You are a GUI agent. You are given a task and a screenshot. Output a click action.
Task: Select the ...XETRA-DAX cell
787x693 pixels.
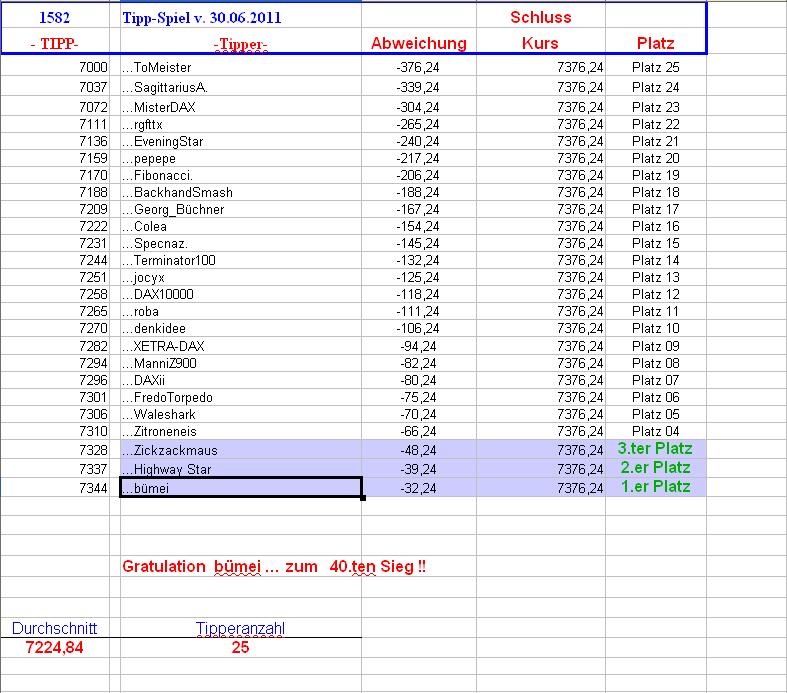(240, 346)
